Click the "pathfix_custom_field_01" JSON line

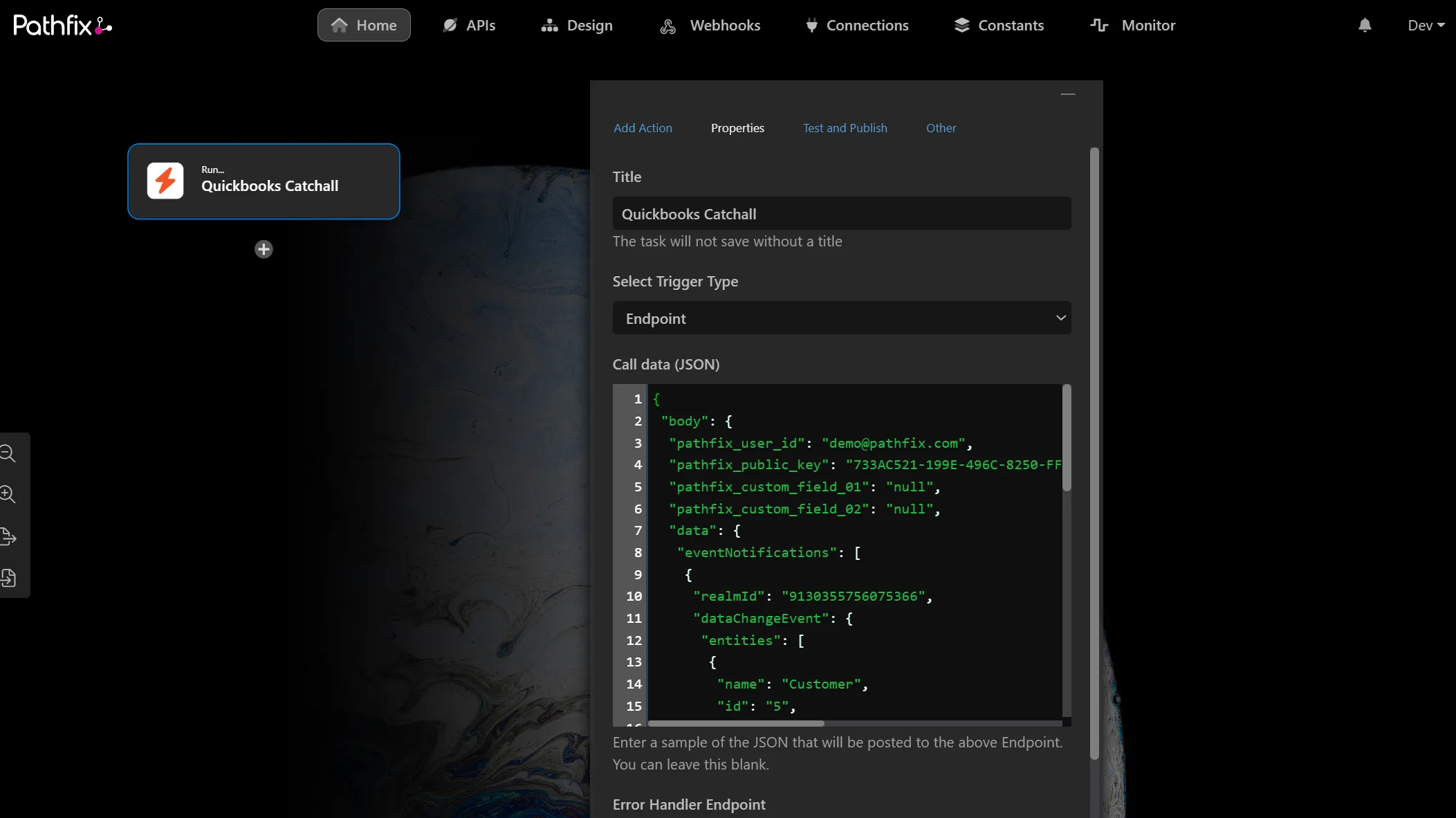tap(804, 487)
